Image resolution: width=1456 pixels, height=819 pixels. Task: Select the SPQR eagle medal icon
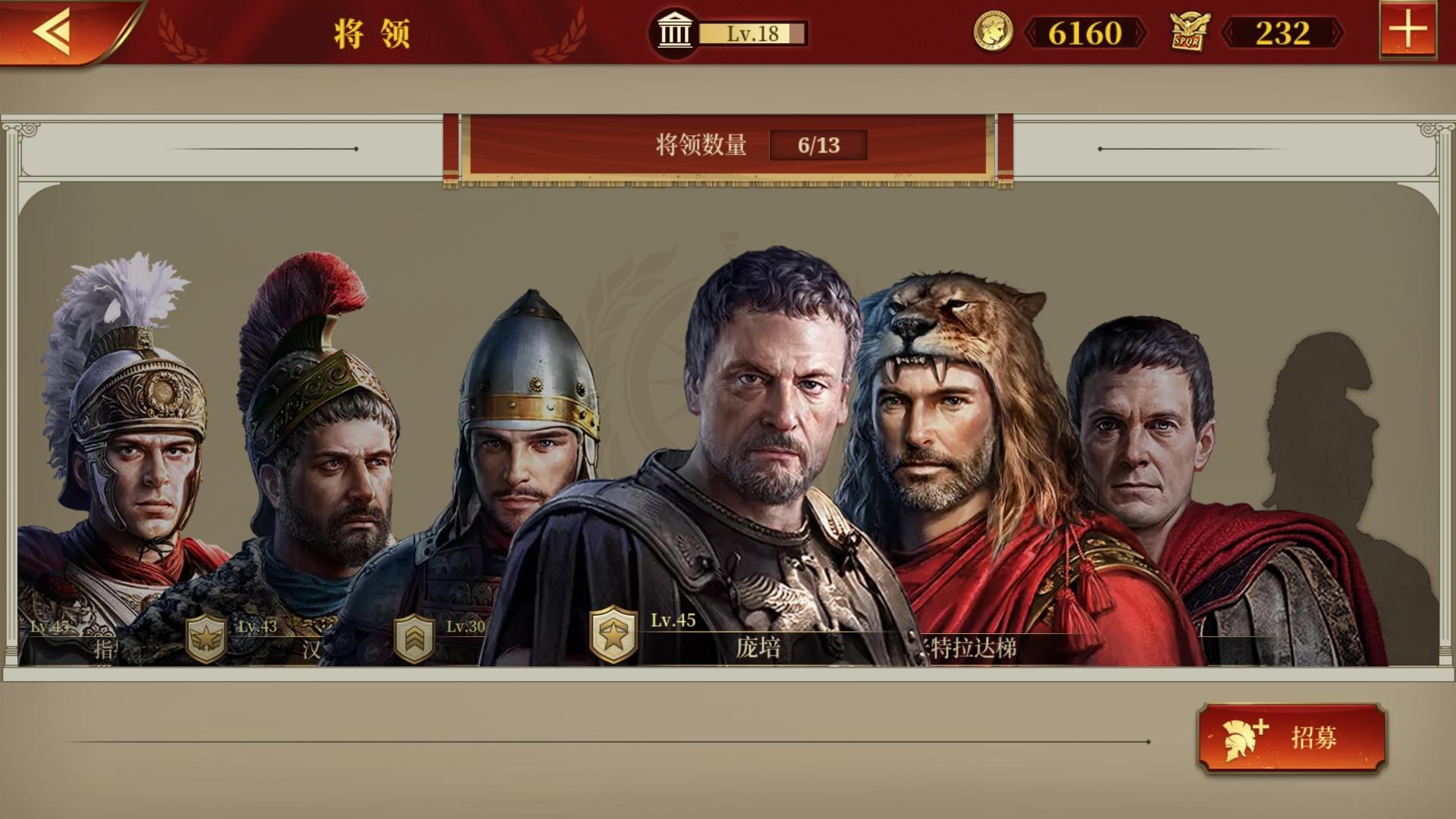pyautogui.click(x=1188, y=33)
